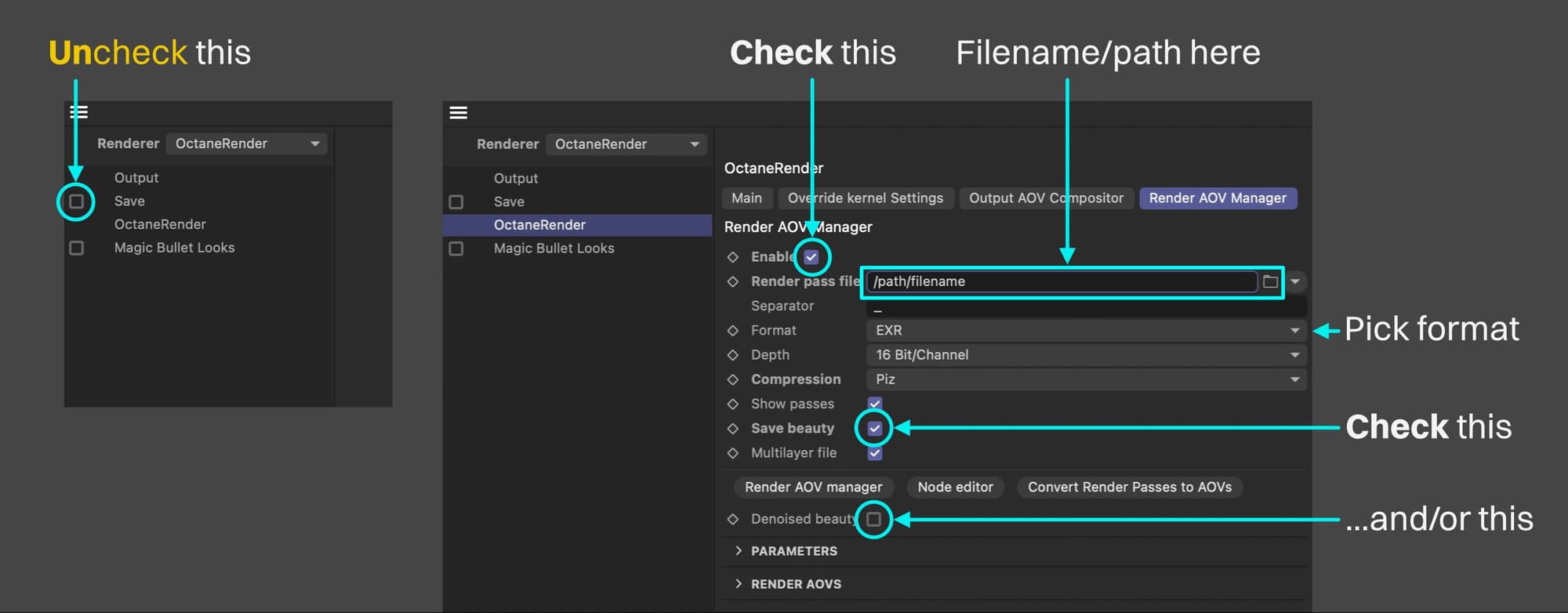
Task: Select Save row in left panel
Action: pos(129,201)
